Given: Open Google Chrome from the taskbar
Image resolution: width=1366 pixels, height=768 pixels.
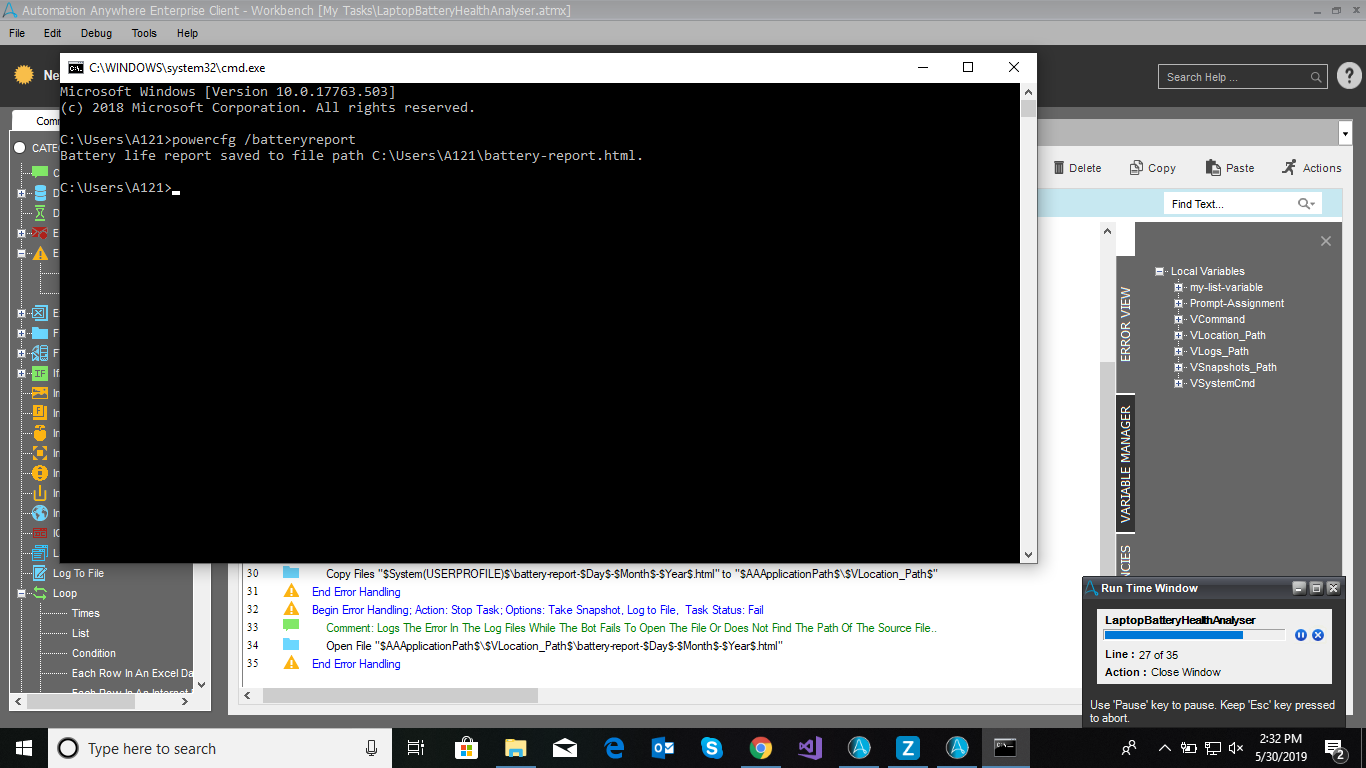Looking at the screenshot, I should coord(761,748).
